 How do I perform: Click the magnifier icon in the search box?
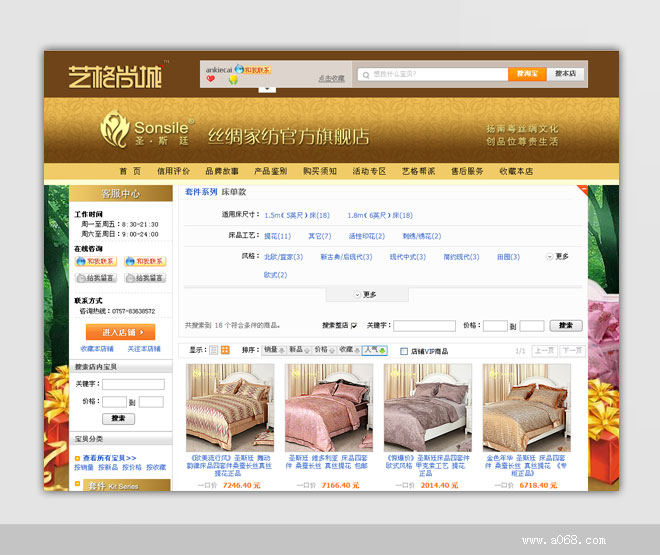(366, 75)
